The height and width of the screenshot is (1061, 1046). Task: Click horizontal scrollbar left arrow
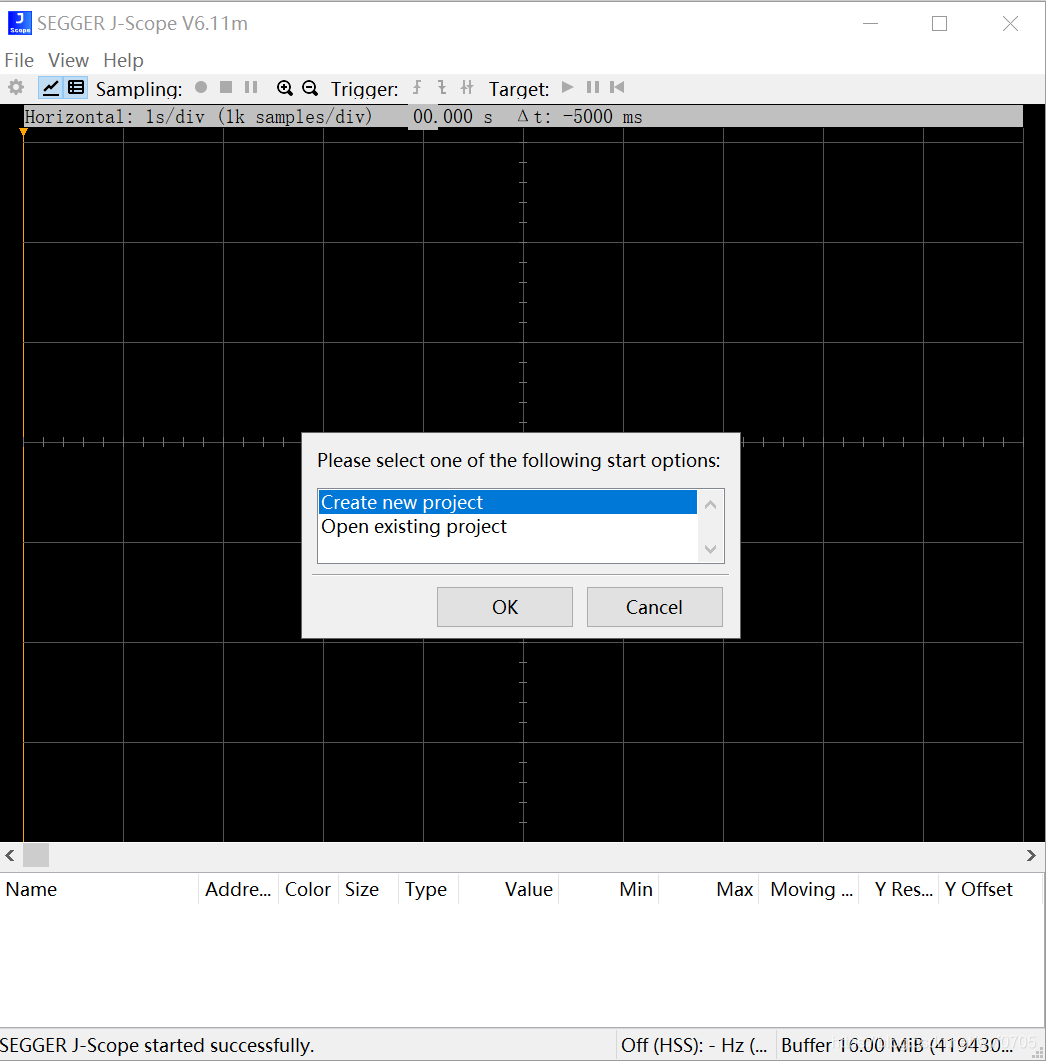pos(9,855)
